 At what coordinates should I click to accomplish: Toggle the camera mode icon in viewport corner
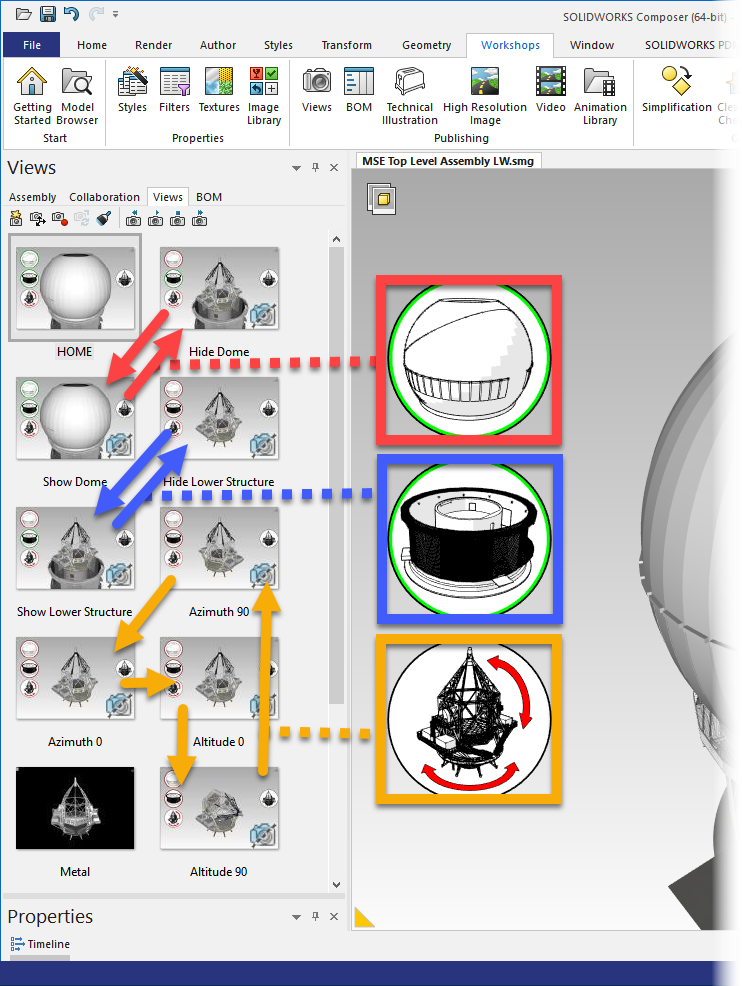[382, 199]
